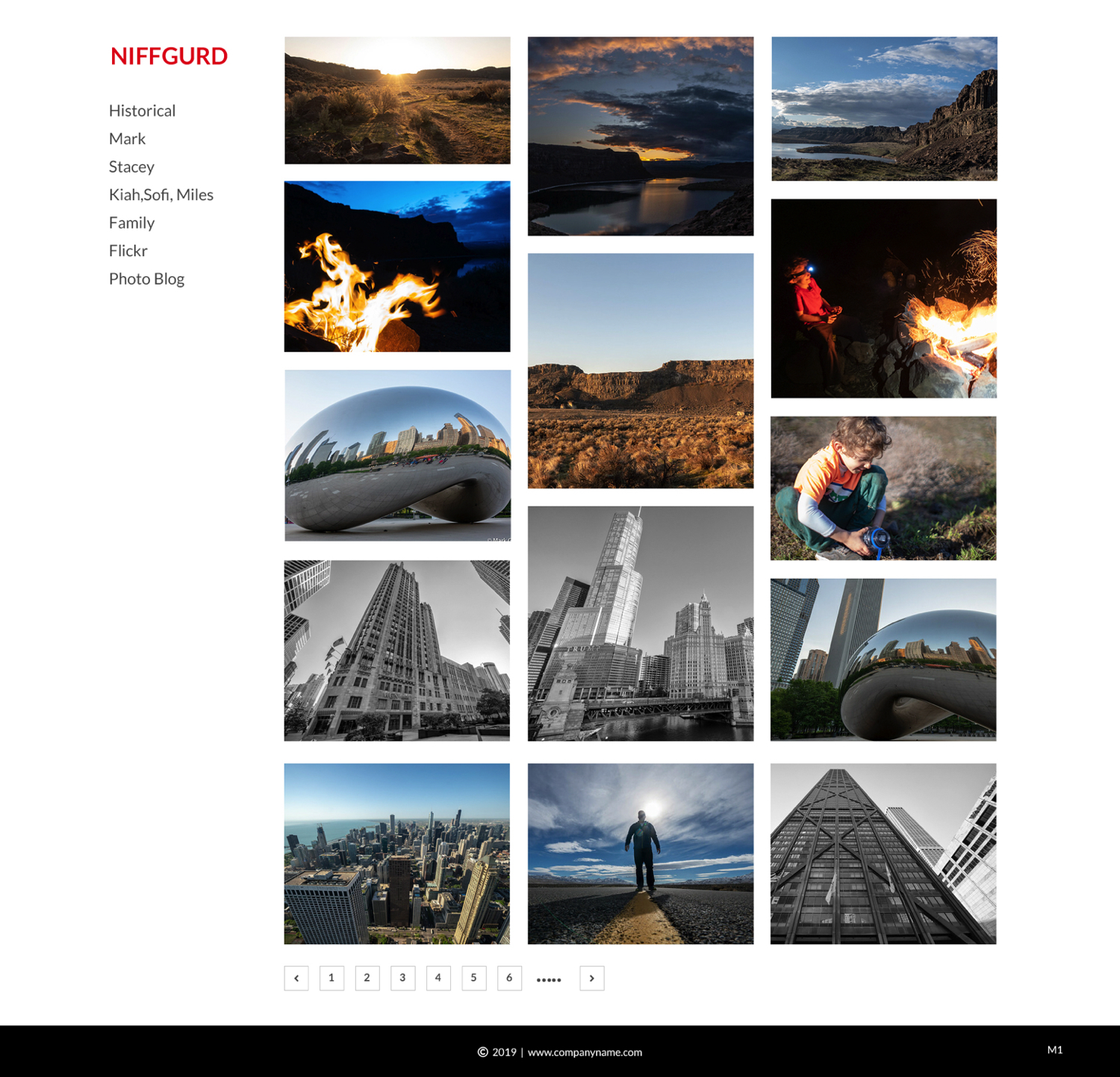Screen dimensions: 1120x1077
Task: Click the copyright symbol in the footer
Action: click(x=482, y=1052)
